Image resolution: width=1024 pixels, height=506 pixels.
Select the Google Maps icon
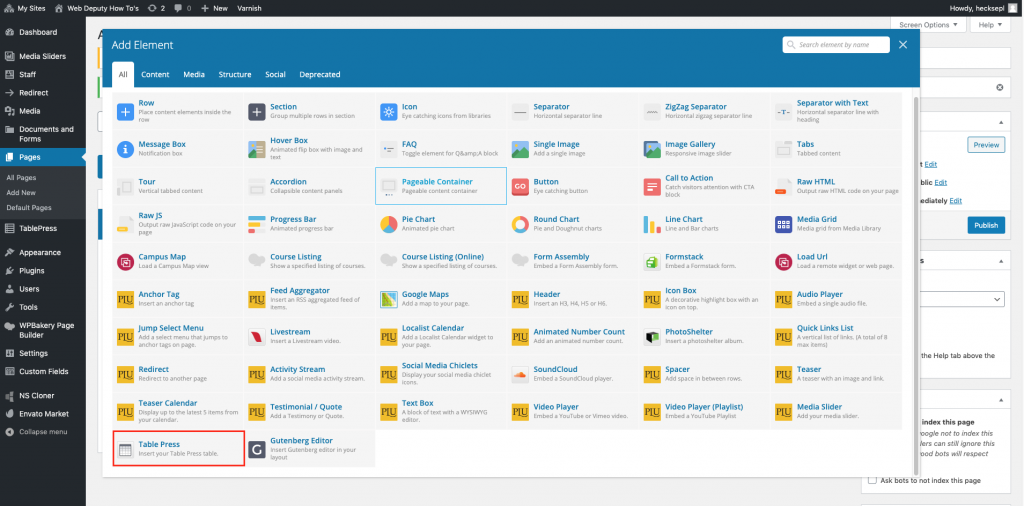pos(389,299)
